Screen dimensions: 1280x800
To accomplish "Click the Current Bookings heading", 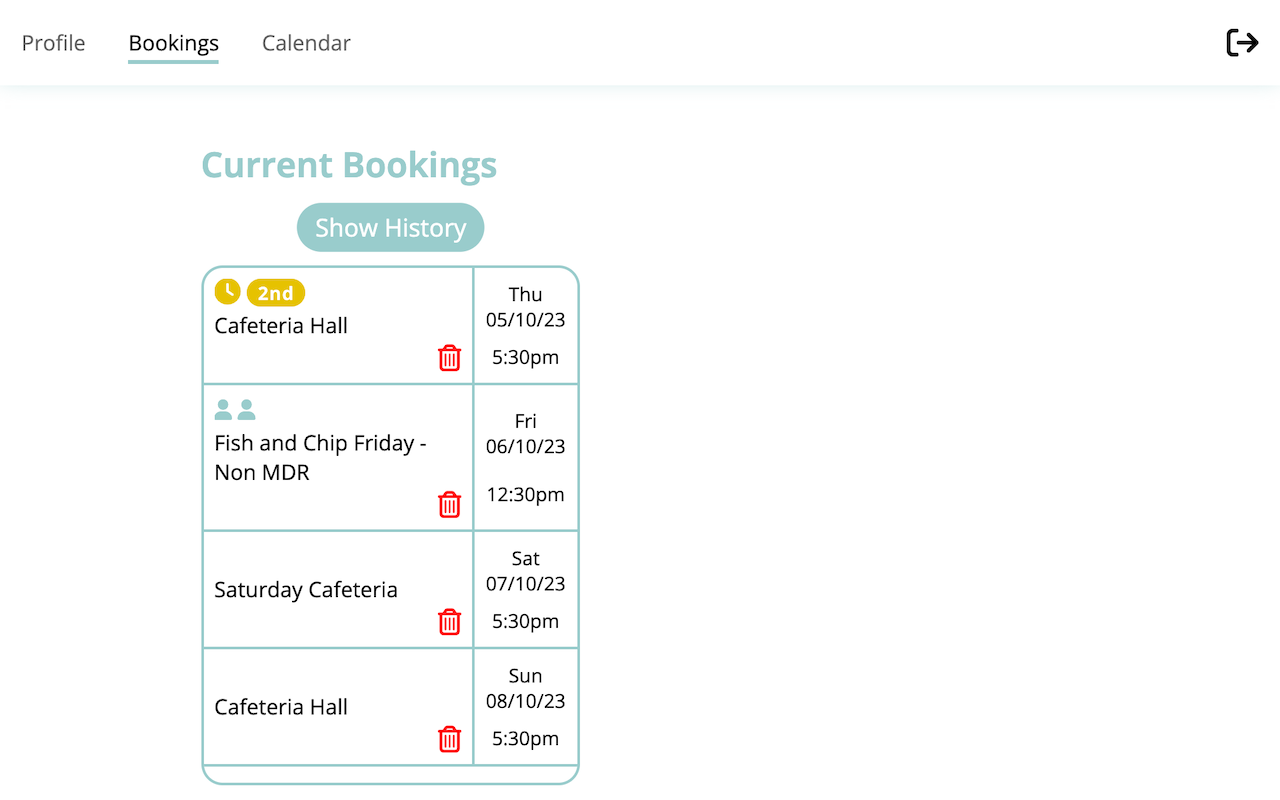I will coord(349,165).
